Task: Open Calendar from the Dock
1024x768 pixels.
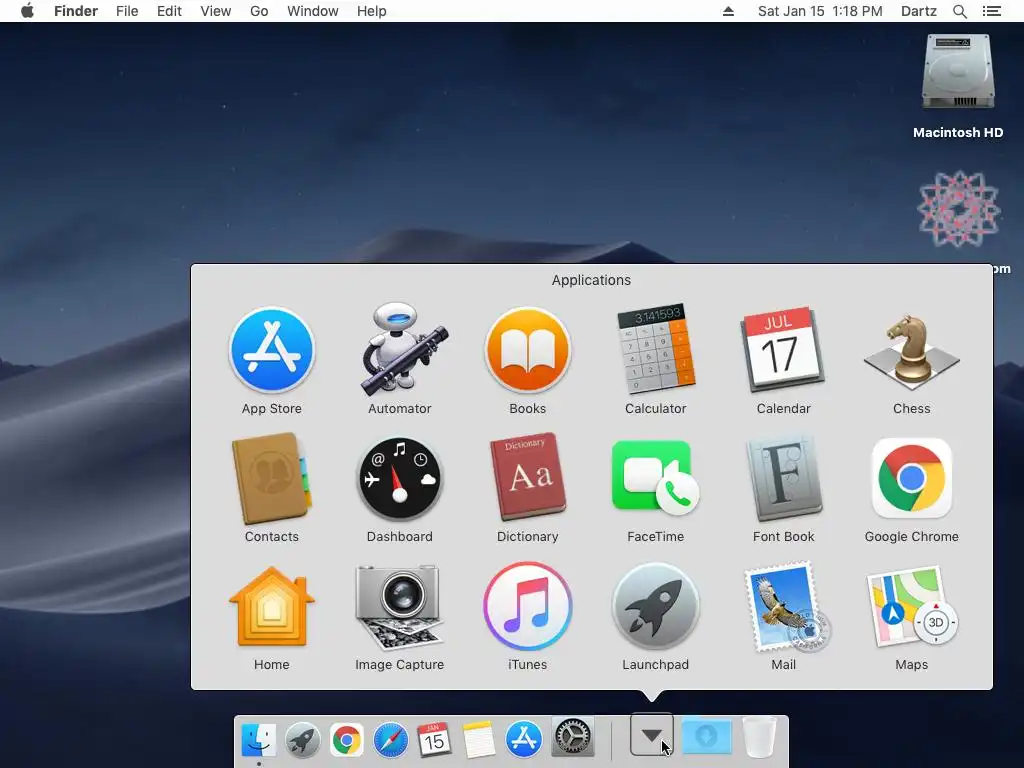Action: tap(434, 741)
